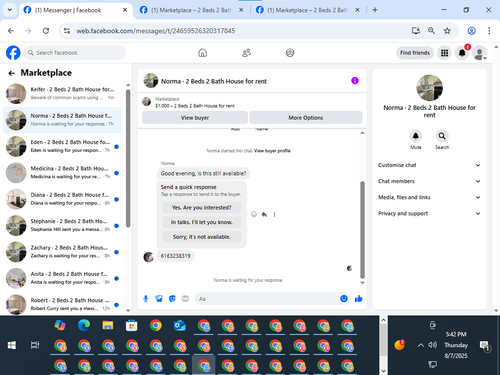Click the View buyer button
This screenshot has width=500, height=375.
[195, 118]
